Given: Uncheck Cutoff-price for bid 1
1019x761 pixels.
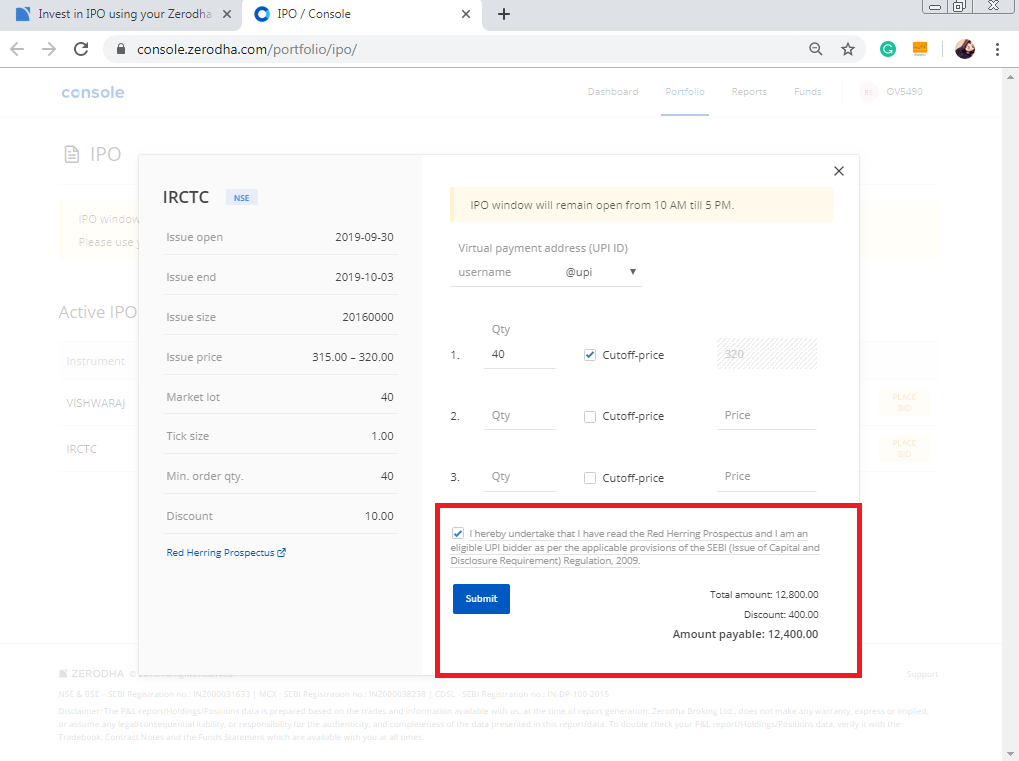Looking at the screenshot, I should click(x=589, y=355).
